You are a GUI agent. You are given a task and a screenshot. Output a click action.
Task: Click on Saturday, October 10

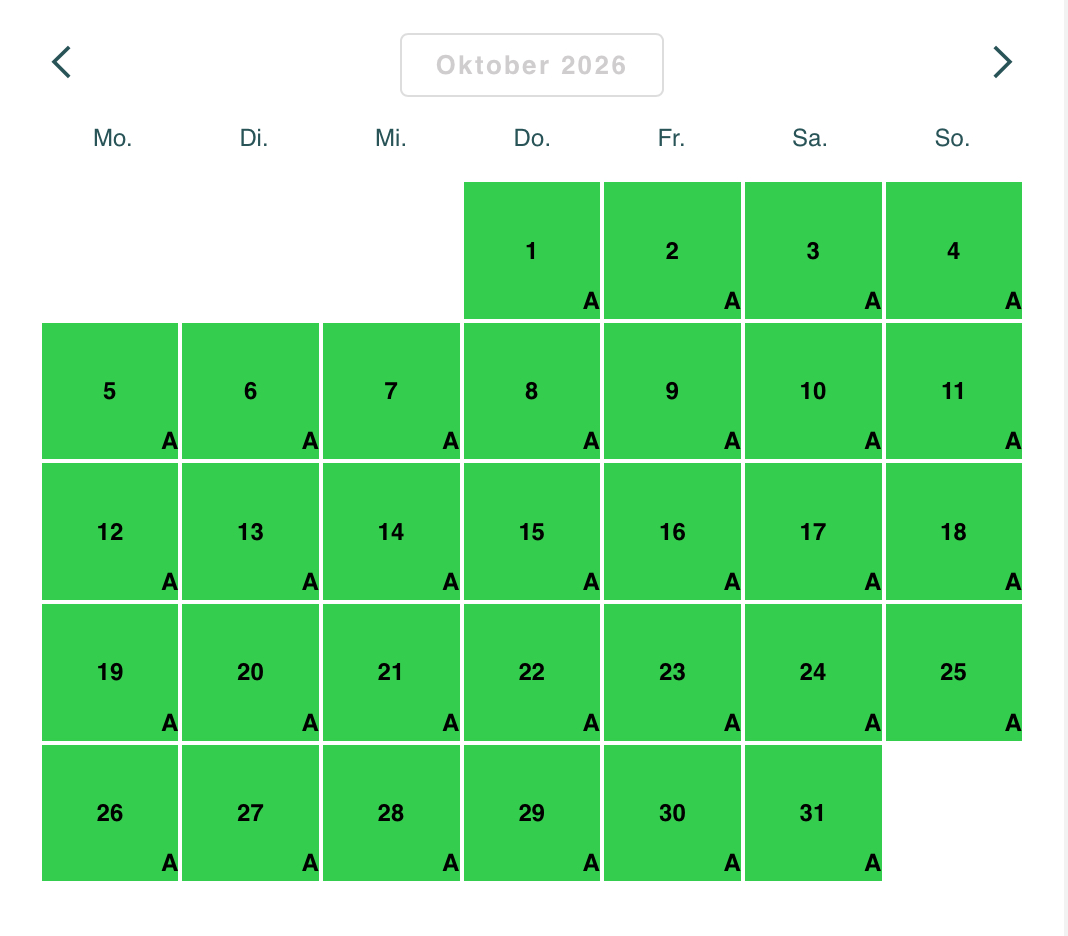tap(813, 391)
